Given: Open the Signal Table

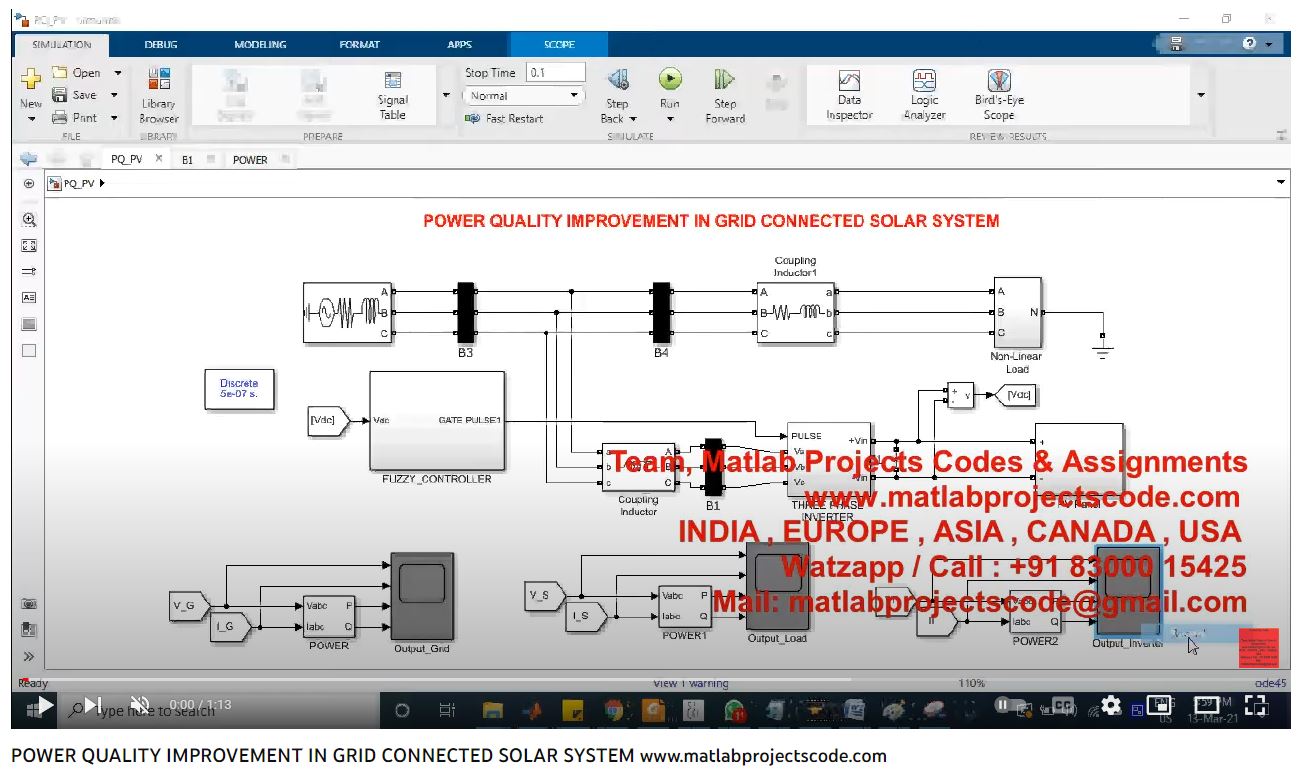Looking at the screenshot, I should click(x=393, y=95).
